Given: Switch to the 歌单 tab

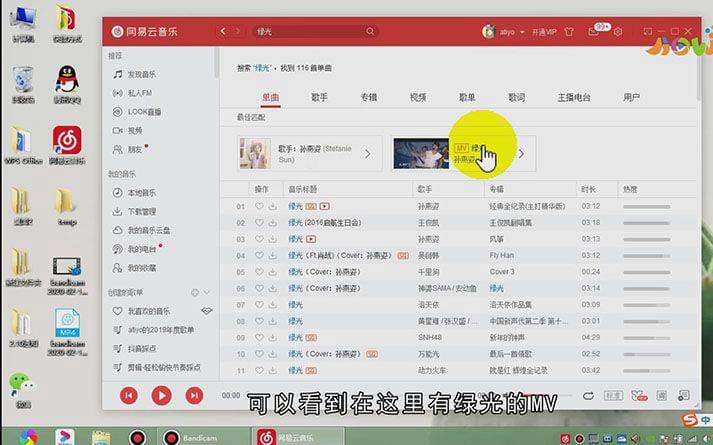Looking at the screenshot, I should coord(467,97).
